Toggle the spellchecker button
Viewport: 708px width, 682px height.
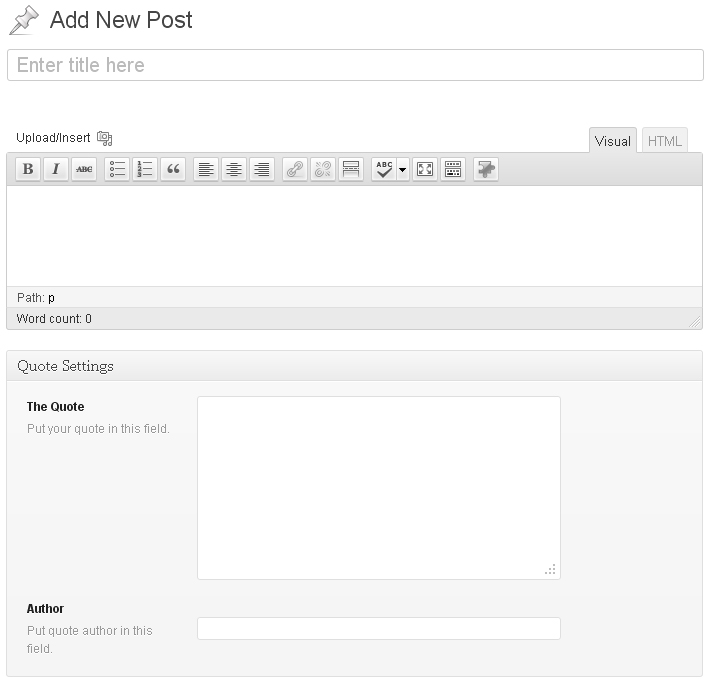click(384, 169)
